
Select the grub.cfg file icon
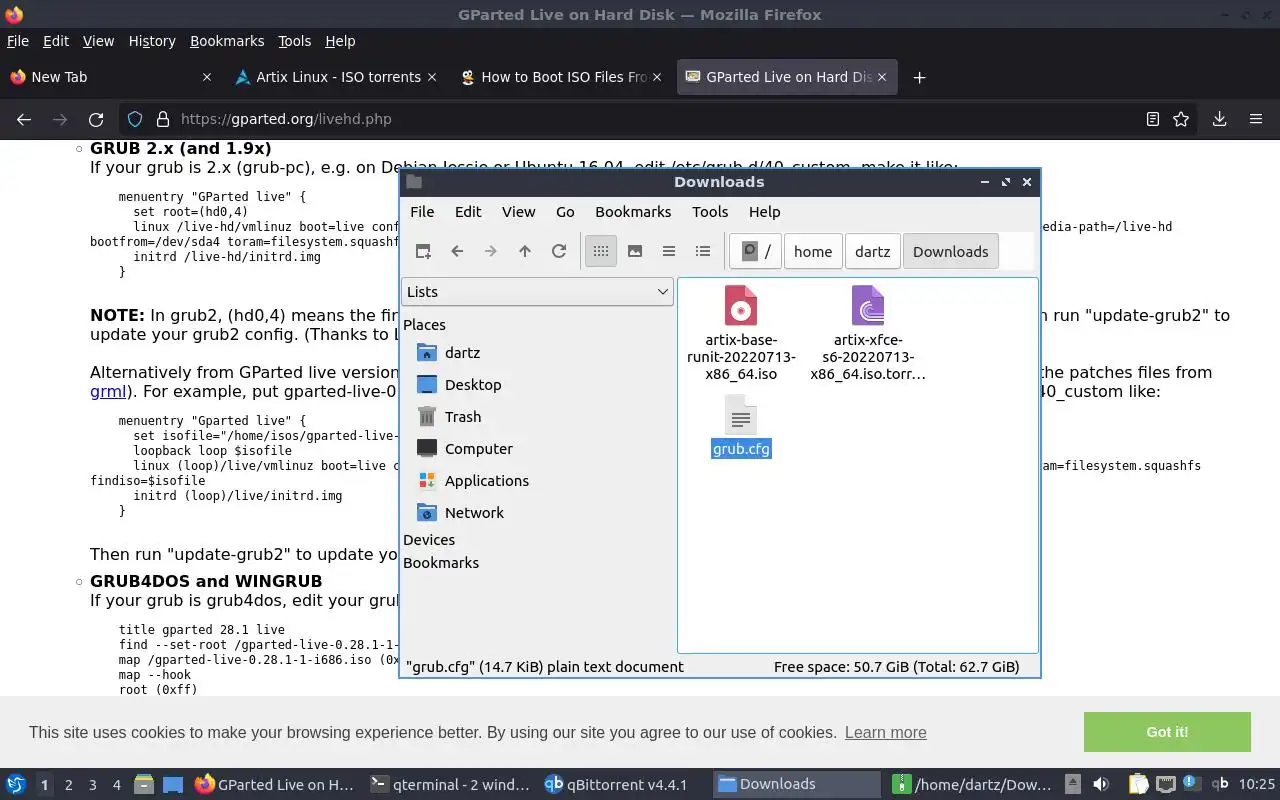coord(741,416)
